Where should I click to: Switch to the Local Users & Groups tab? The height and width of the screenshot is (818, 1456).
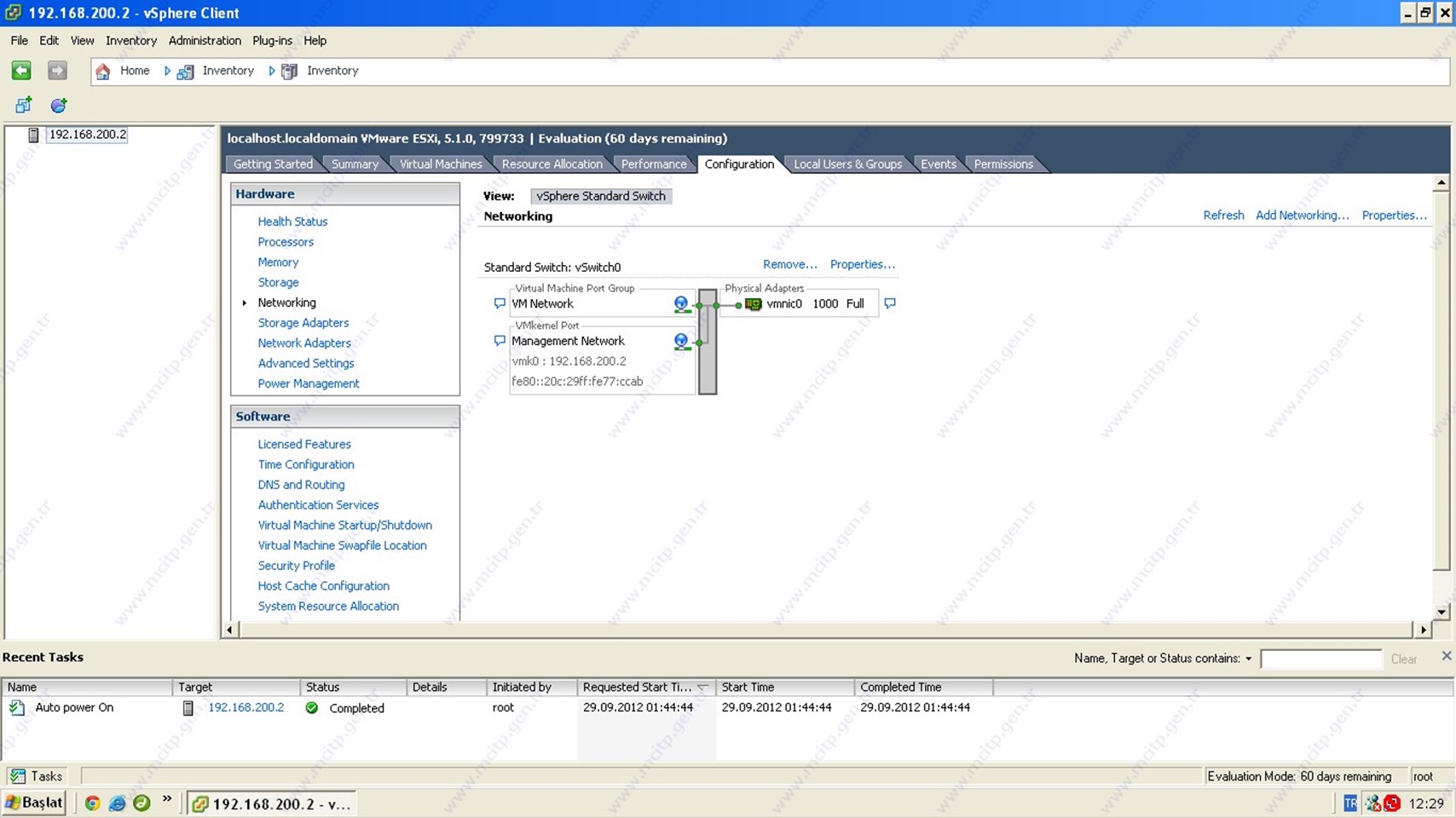click(847, 164)
